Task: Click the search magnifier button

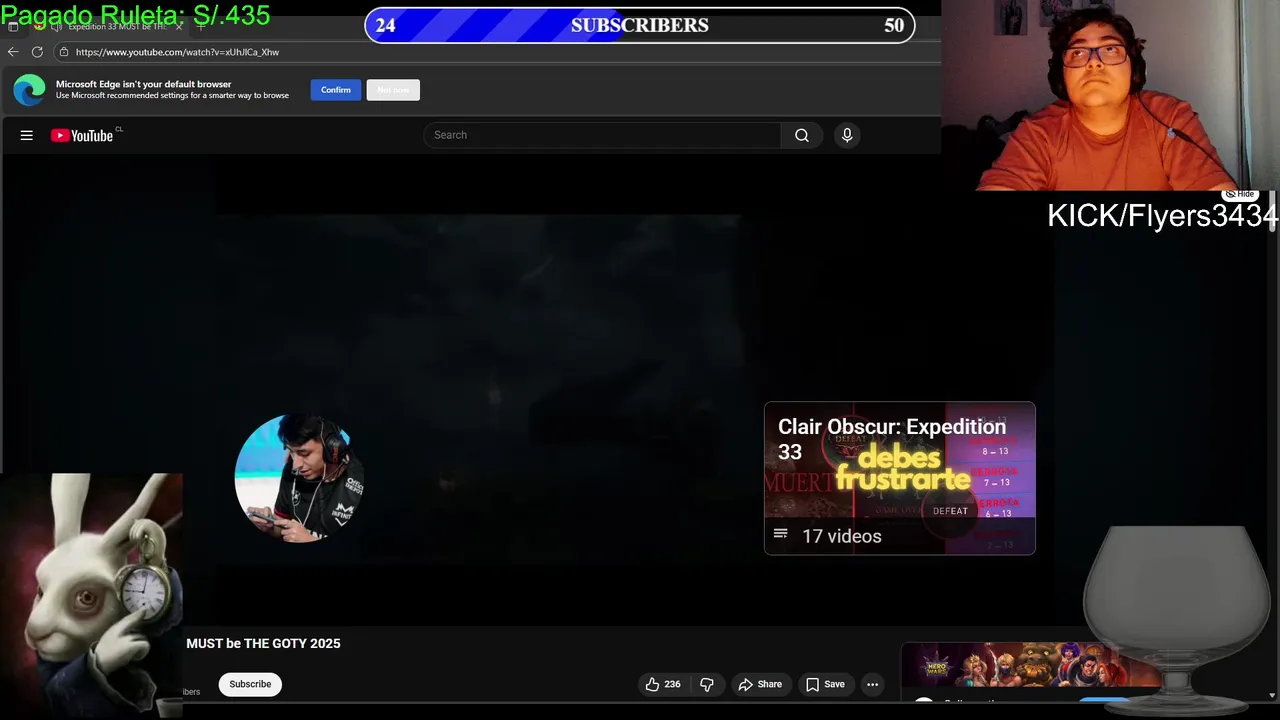Action: pos(802,135)
